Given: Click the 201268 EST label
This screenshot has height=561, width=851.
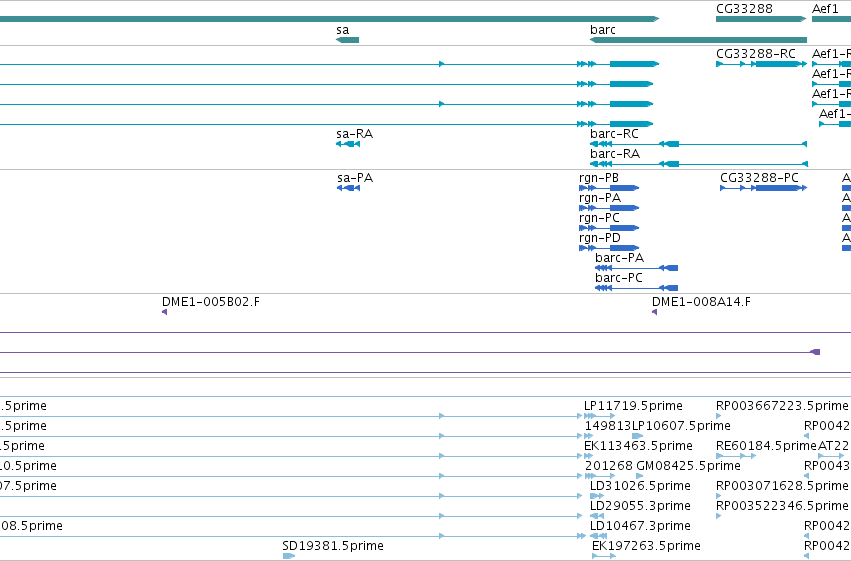Looking at the screenshot, I should [x=609, y=466].
